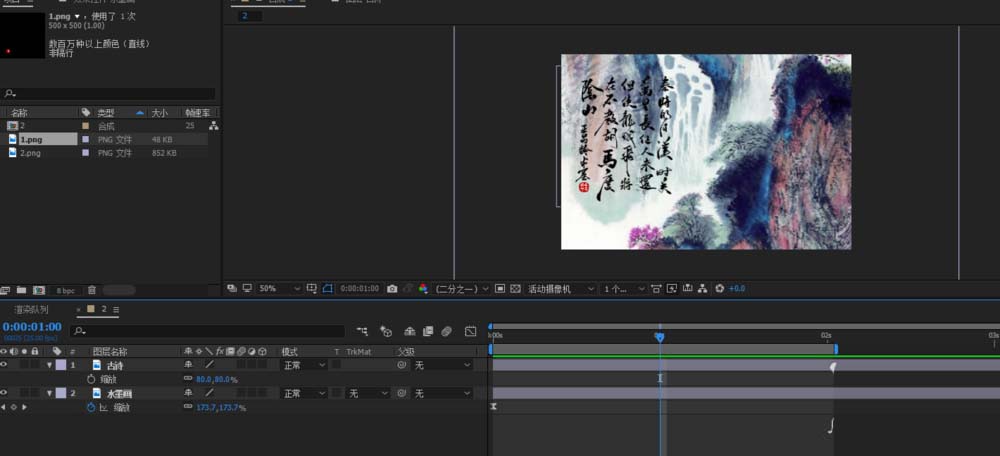Click the 8 bpc color depth button

point(64,290)
